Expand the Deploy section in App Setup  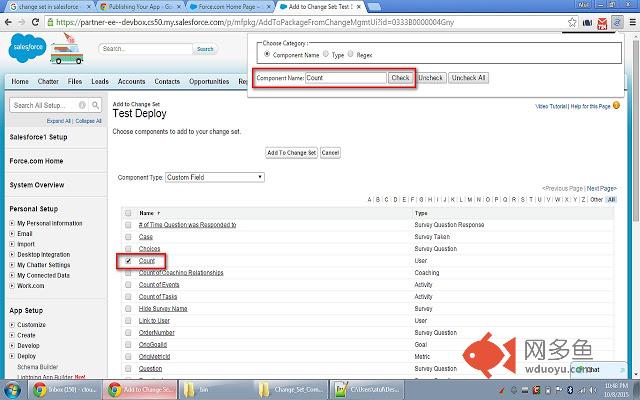pyautogui.click(x=12, y=355)
